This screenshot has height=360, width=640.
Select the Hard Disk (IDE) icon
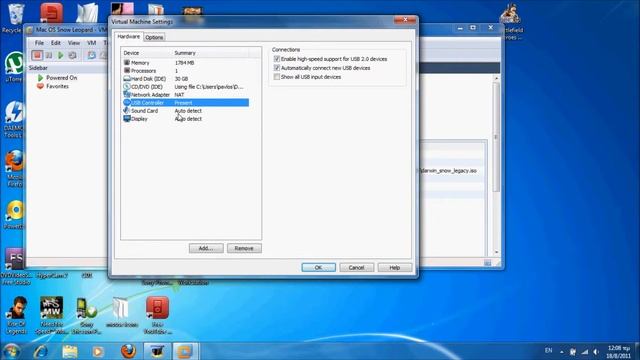click(127, 78)
